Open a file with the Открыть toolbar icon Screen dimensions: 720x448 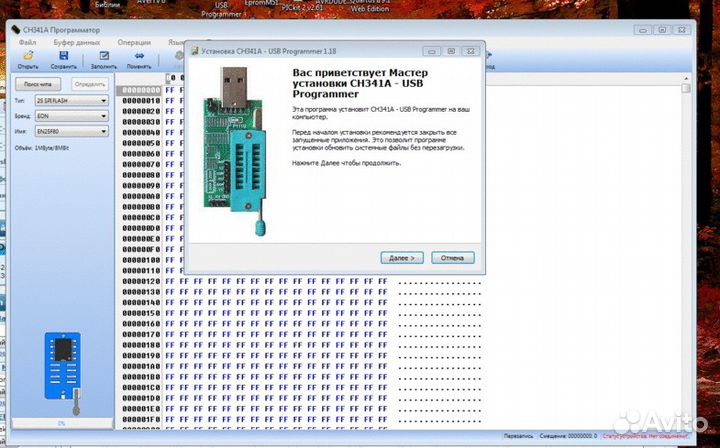click(x=28, y=60)
